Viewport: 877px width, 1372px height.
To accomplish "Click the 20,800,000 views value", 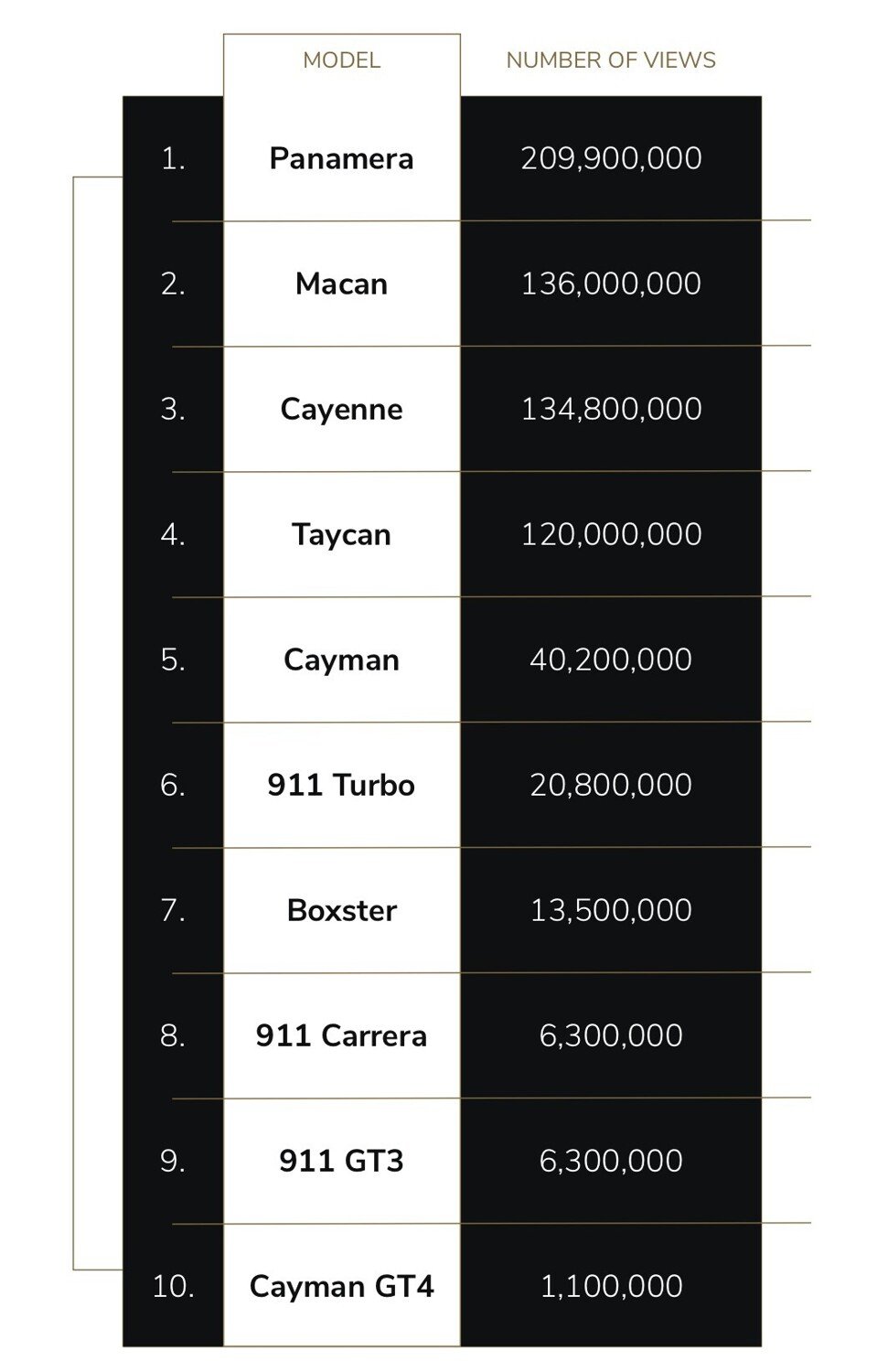I will click(x=611, y=785).
